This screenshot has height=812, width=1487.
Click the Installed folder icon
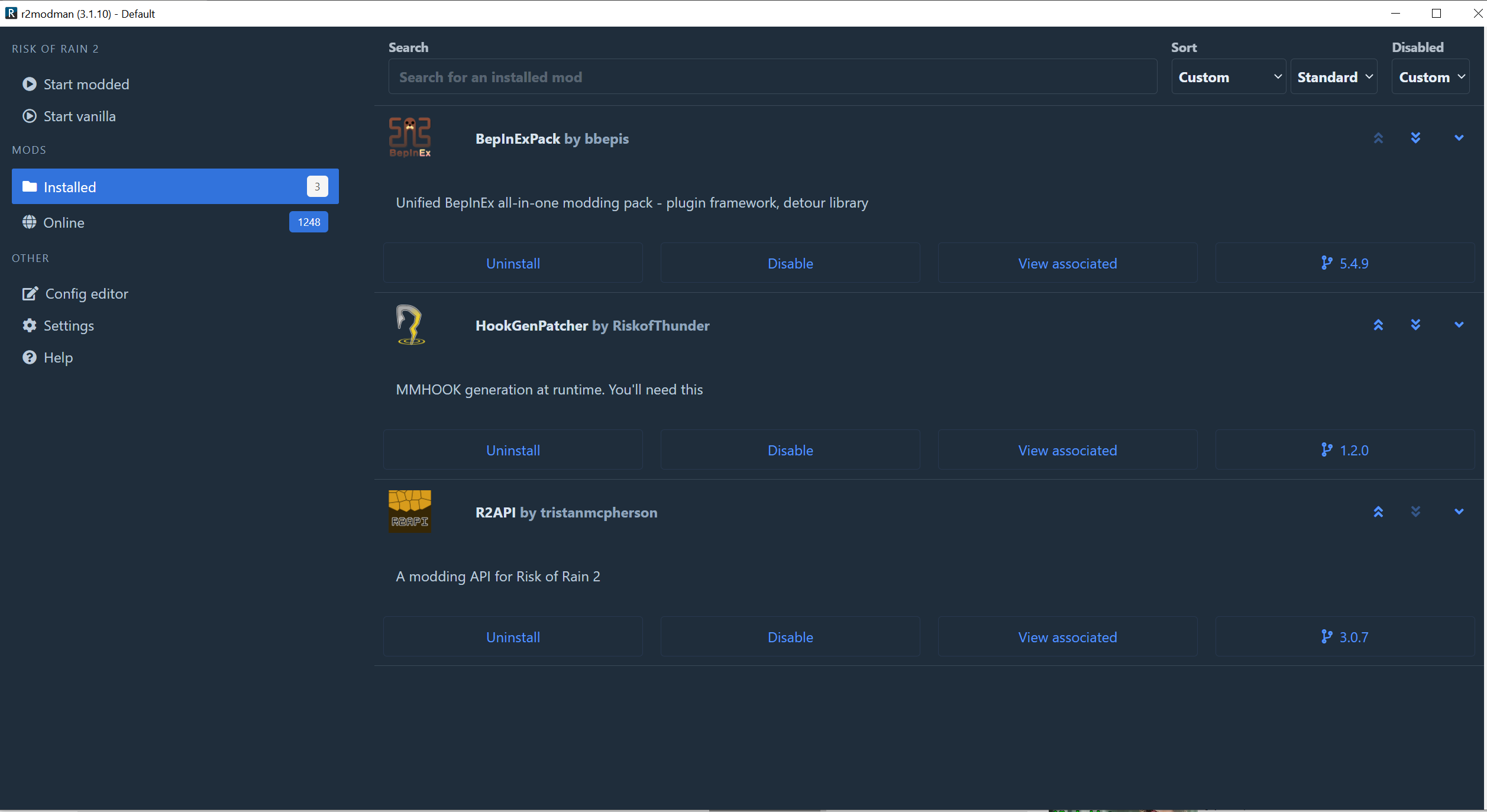(30, 187)
